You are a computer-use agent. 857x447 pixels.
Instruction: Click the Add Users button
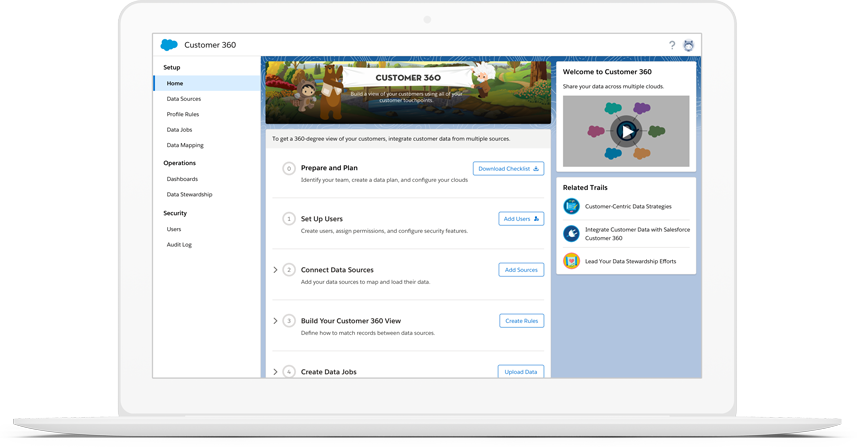(521, 219)
